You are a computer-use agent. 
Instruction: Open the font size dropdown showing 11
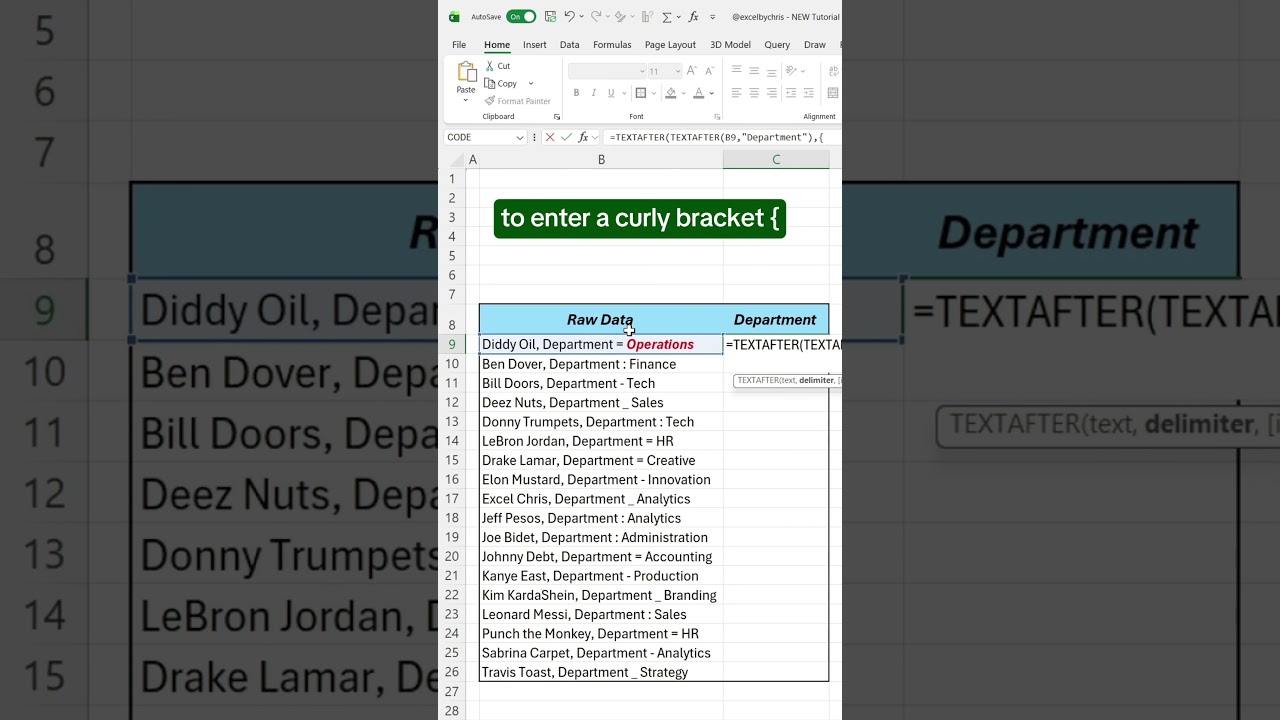[x=677, y=71]
